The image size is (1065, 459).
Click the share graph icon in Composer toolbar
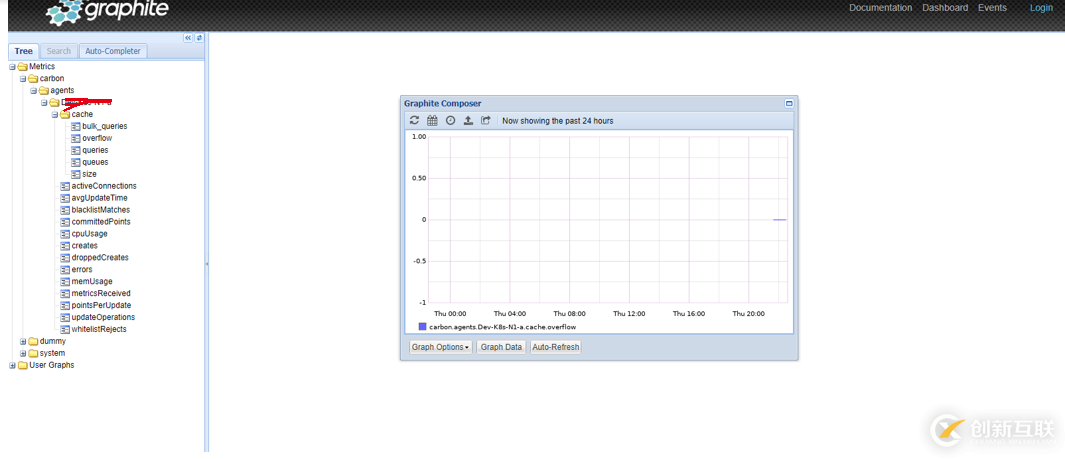[x=486, y=120]
